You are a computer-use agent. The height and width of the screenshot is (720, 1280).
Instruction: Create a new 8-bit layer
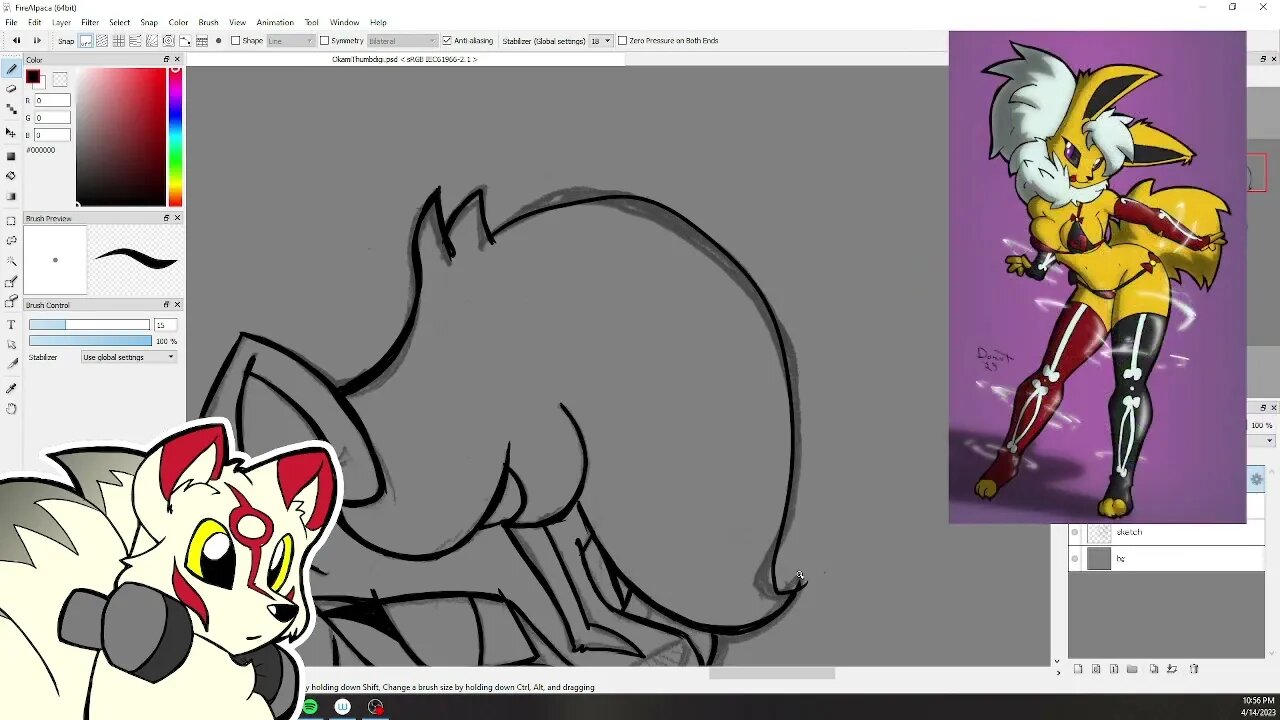coord(1097,669)
